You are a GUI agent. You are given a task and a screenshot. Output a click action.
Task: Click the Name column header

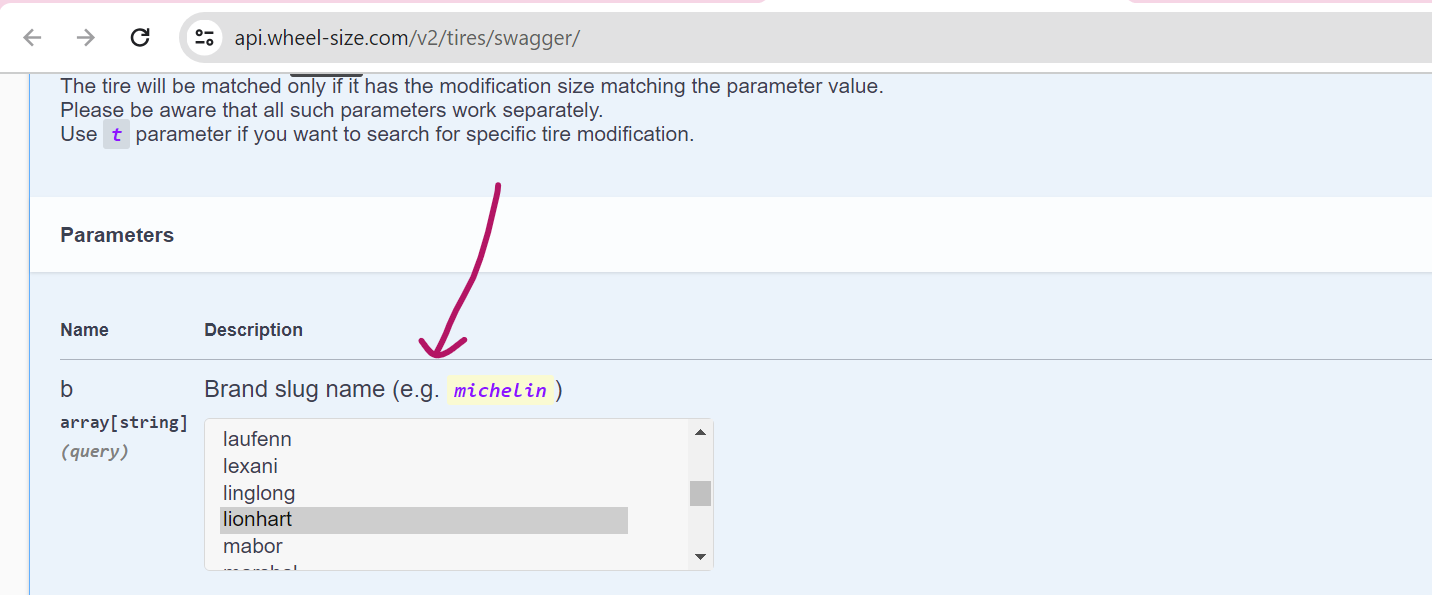pos(84,330)
